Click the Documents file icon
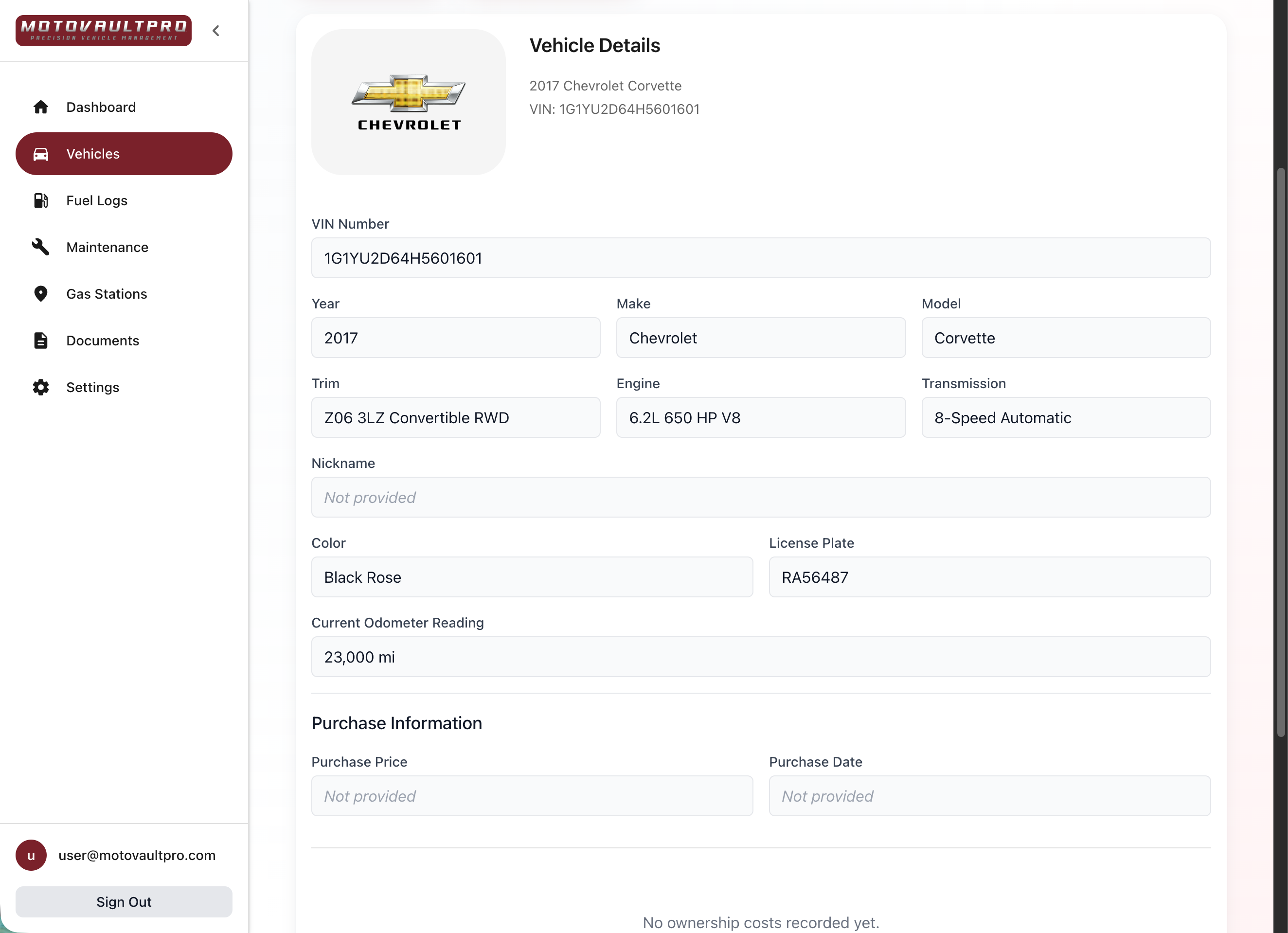 (40, 341)
